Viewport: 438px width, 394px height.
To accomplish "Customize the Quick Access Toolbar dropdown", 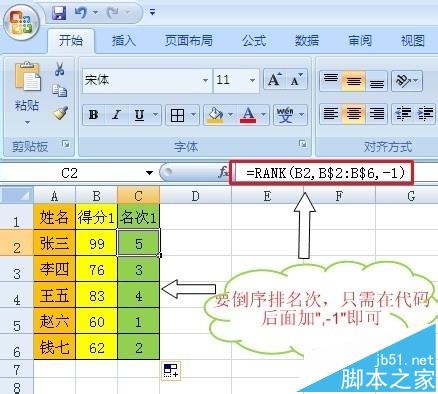I will click(x=152, y=13).
